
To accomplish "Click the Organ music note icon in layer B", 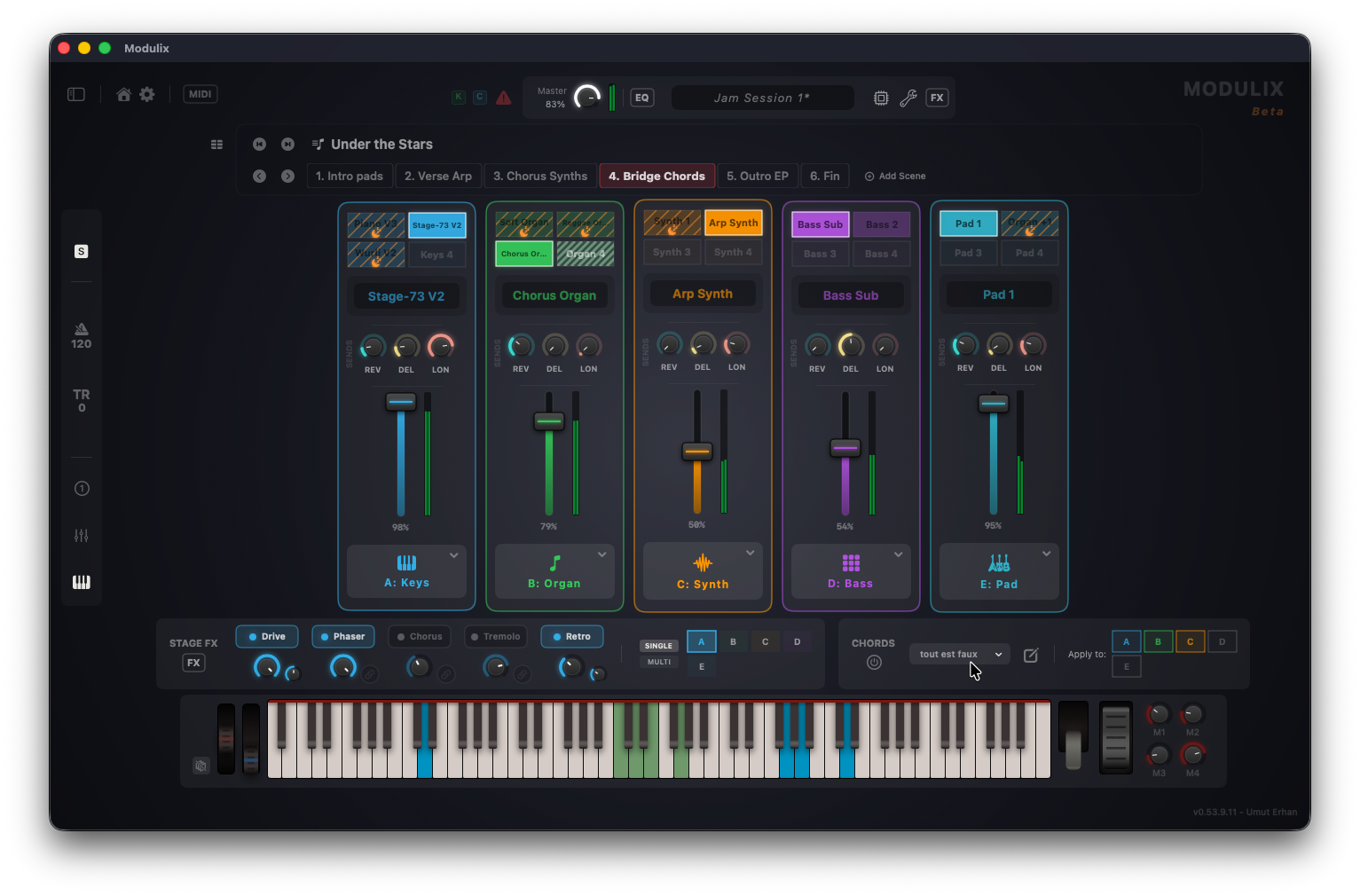I will (554, 562).
